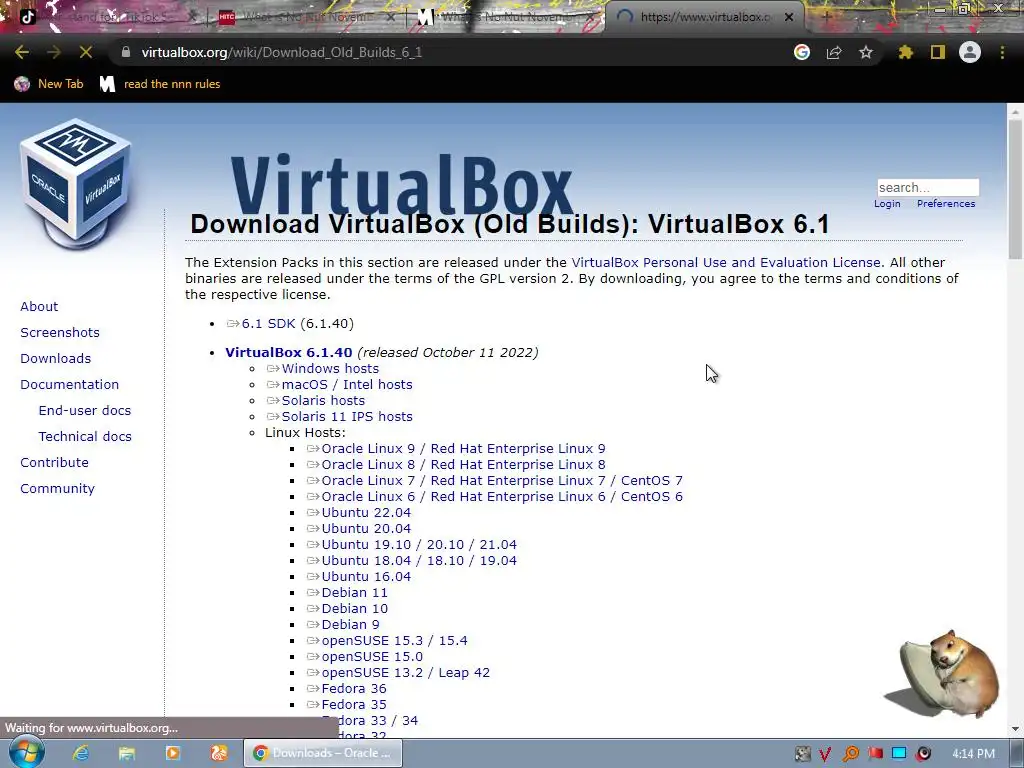Download the 6.1 SDK link

268,324
